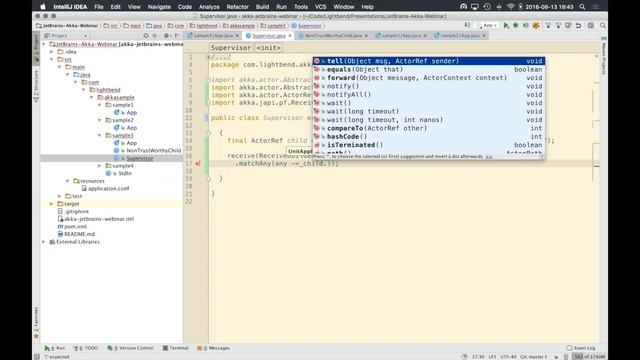
Task: Click Maven Projects side panel button
Action: (604, 56)
